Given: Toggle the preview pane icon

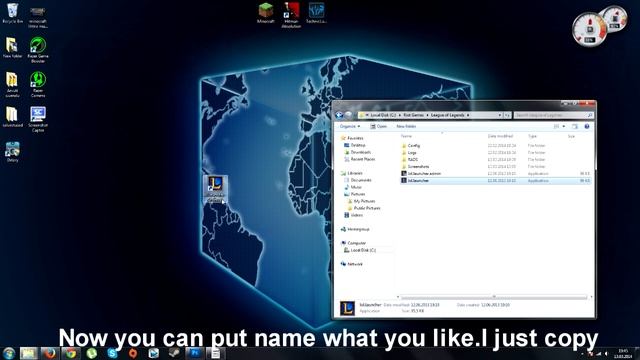Looking at the screenshot, I should pos(575,127).
